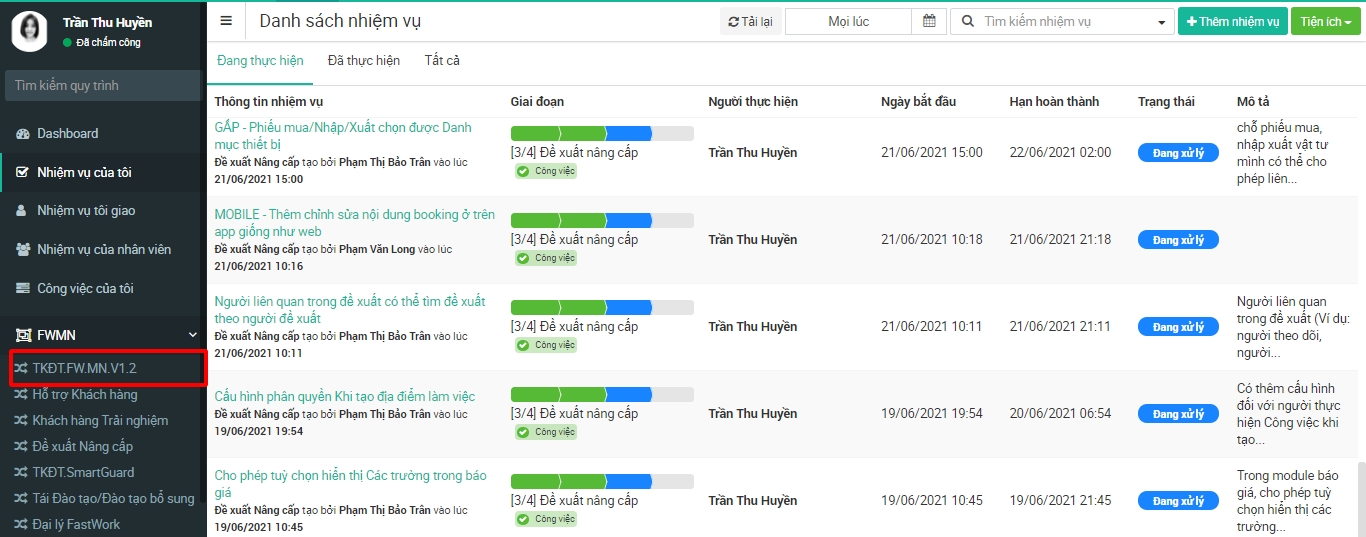Open Nhiệm vụ của nhân viên
1366x537 pixels.
click(x=103, y=249)
